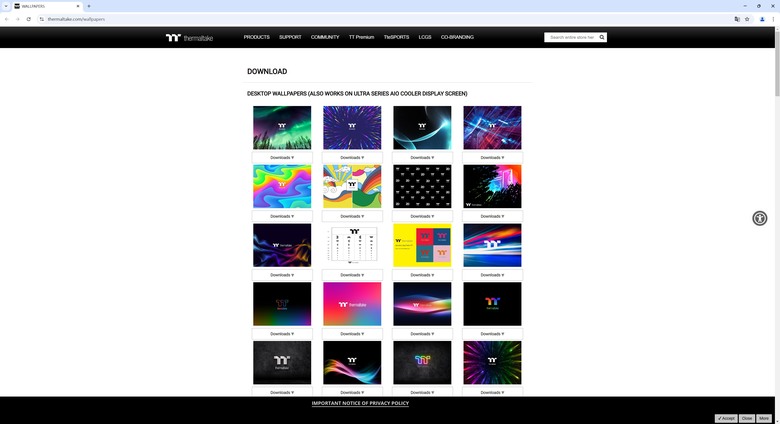Open the Important Notice of Privacy Policy link

pyautogui.click(x=360, y=403)
